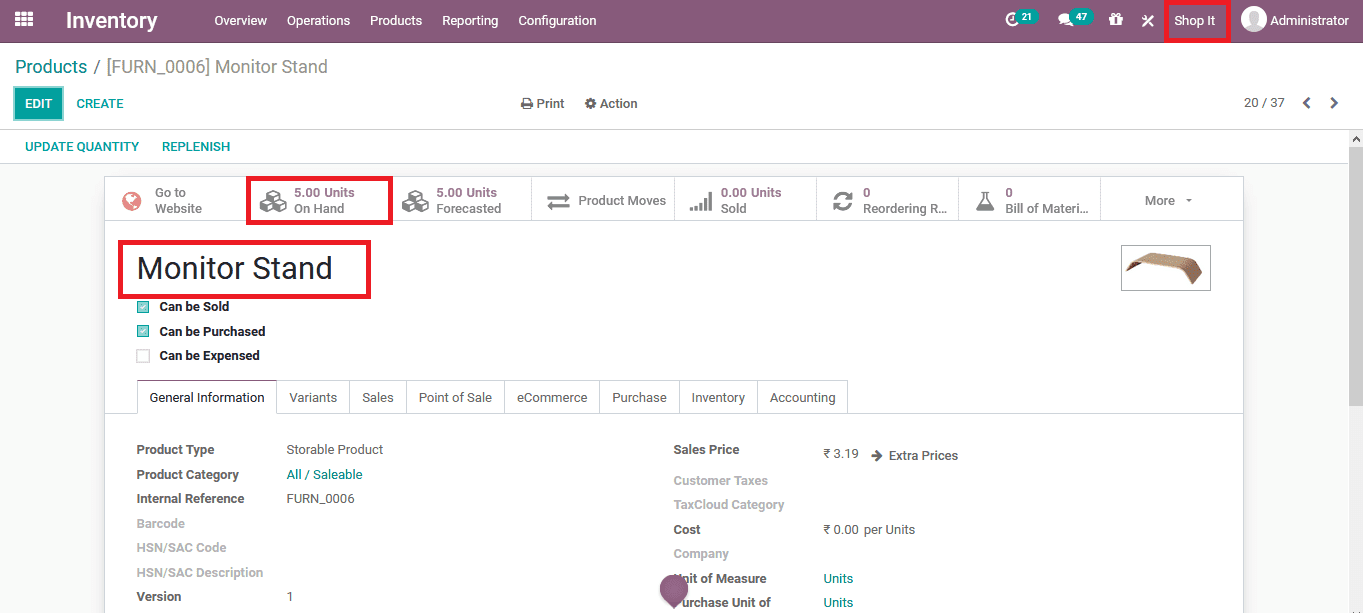The height and width of the screenshot is (613, 1363).
Task: Open discuss messages icon with 47 badge
Action: (1074, 19)
